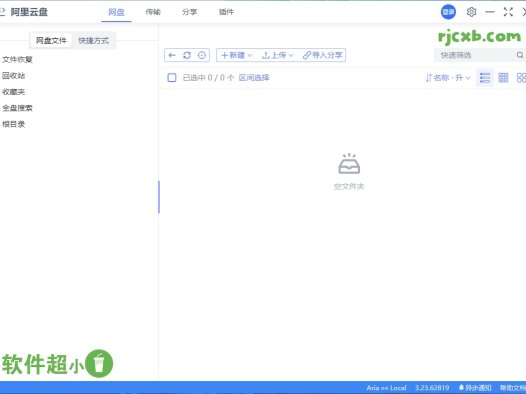Open 根目录 in sidebar
The width and height of the screenshot is (526, 394).
click(x=14, y=124)
